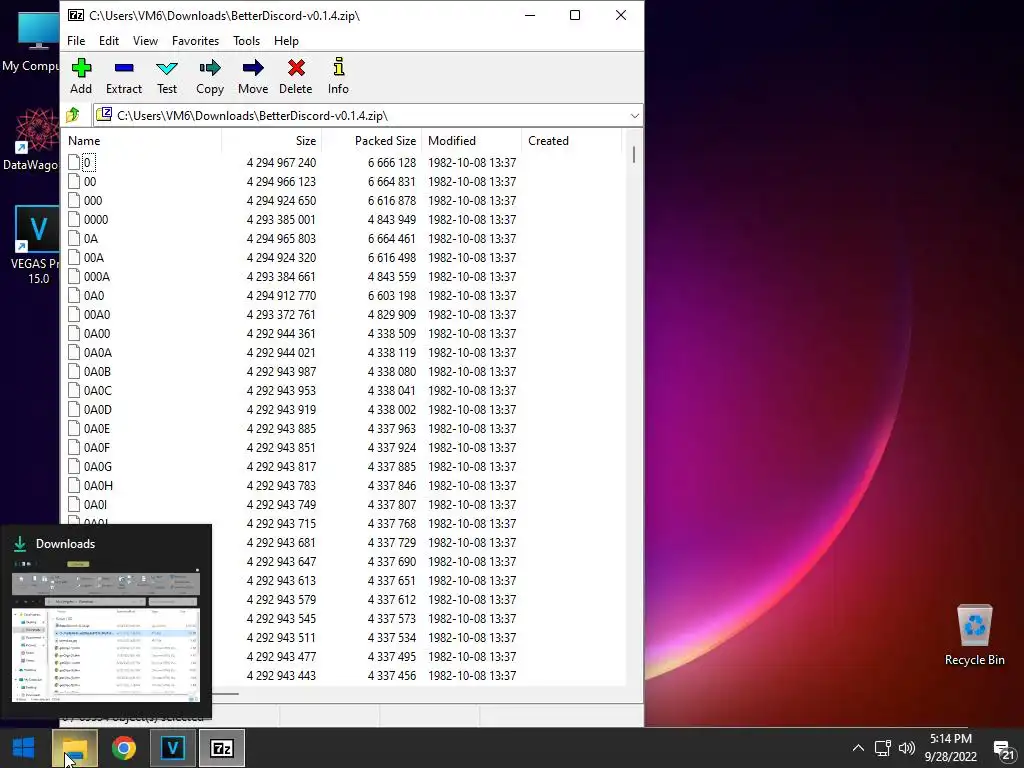Image resolution: width=1024 pixels, height=768 pixels.
Task: Open the Edit menu
Action: [108, 40]
